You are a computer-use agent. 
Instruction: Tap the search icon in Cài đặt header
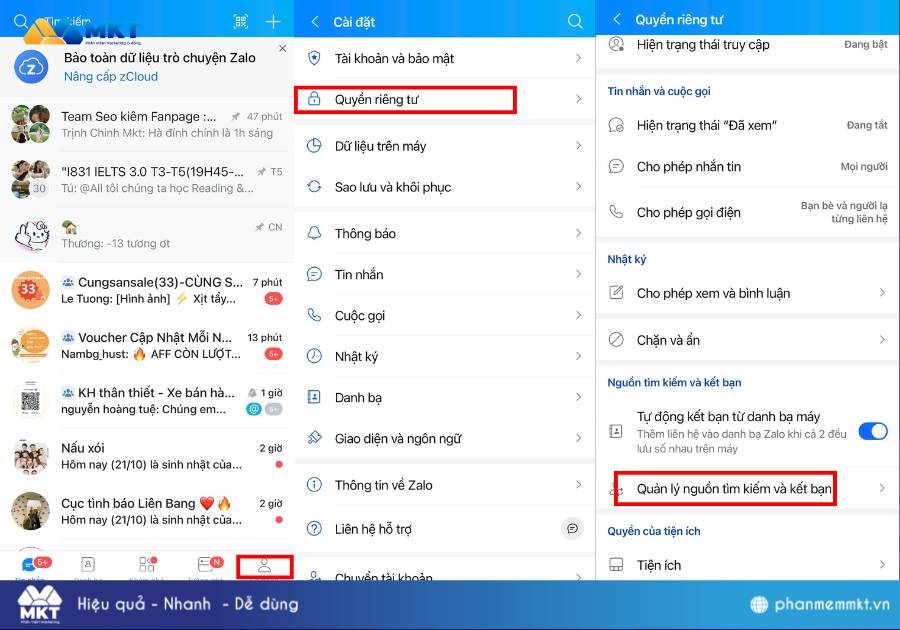pos(575,22)
